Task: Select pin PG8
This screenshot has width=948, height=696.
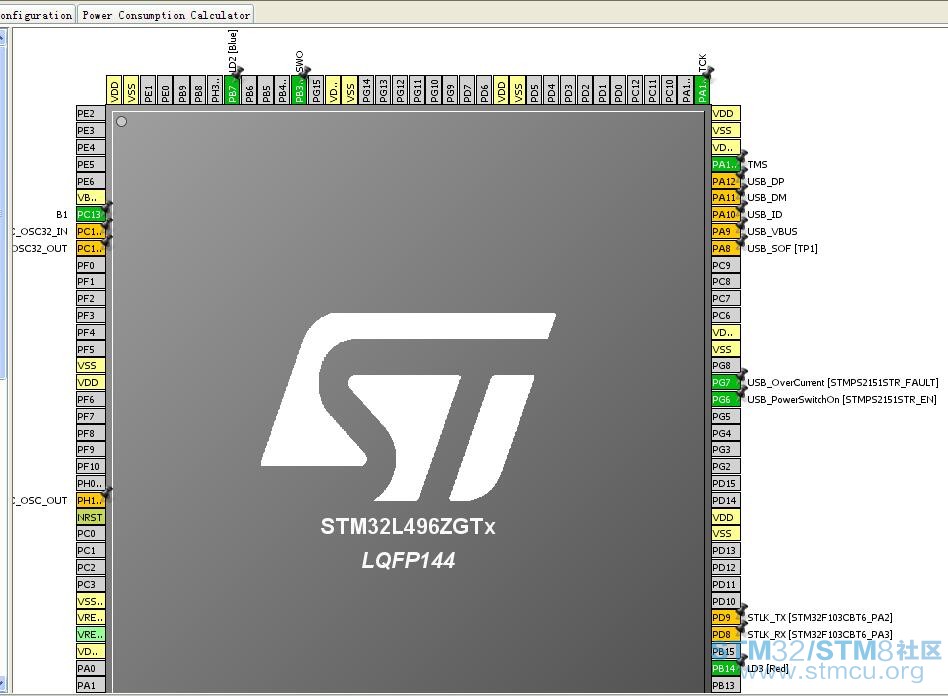Action: coord(725,365)
